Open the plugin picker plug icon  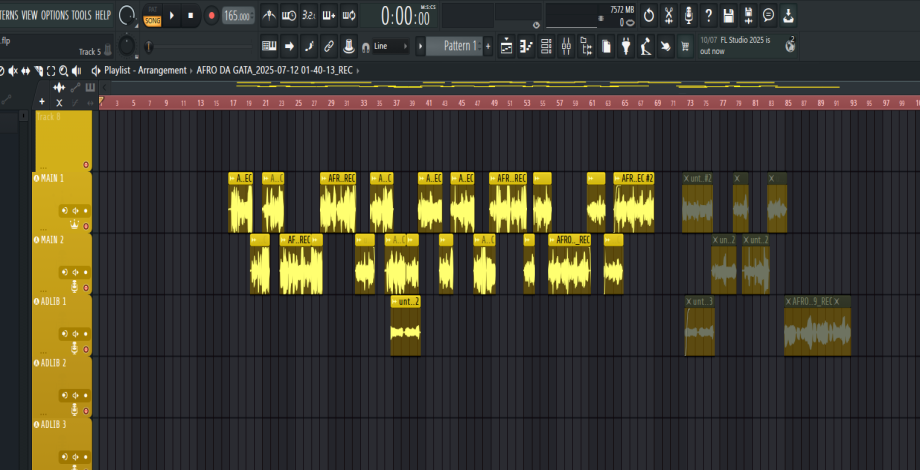pos(626,46)
